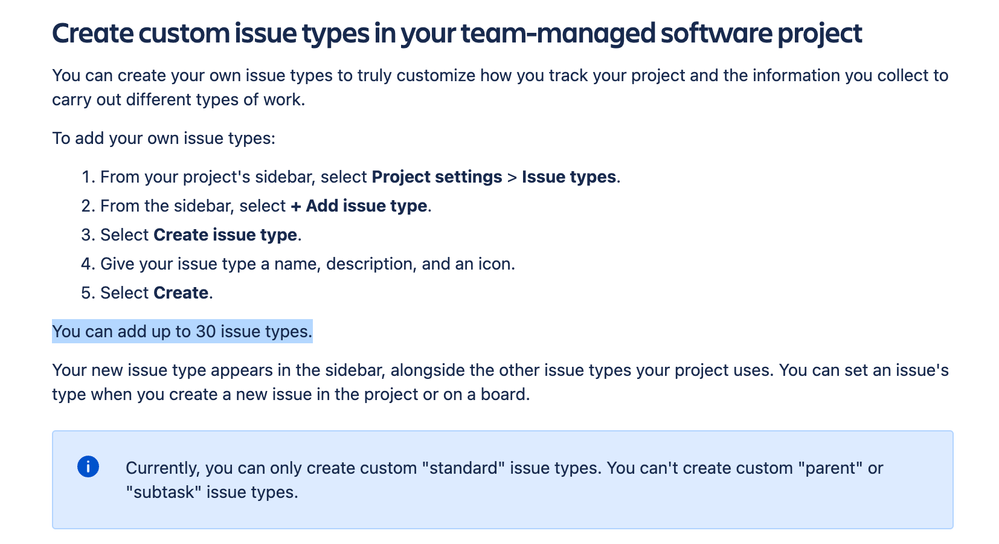Click step four about name, description, icon
The height and width of the screenshot is (544, 999).
tap(298, 264)
